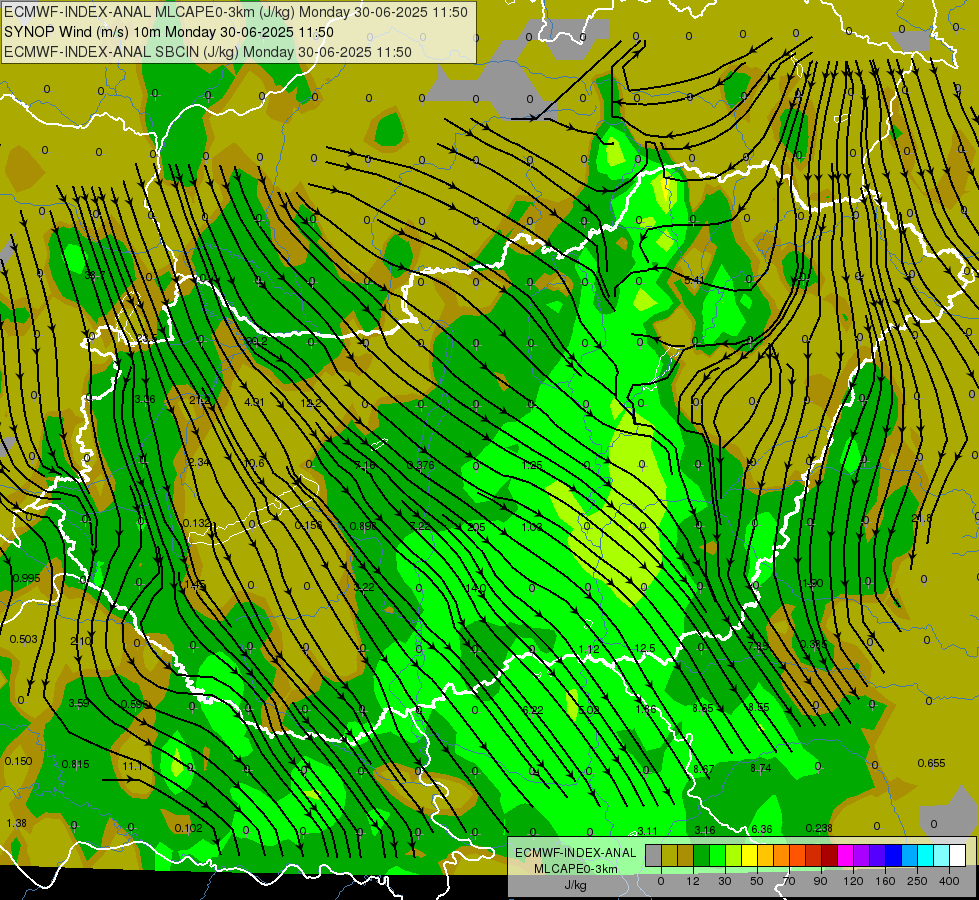Click the map value '0.150'

[x=19, y=761]
